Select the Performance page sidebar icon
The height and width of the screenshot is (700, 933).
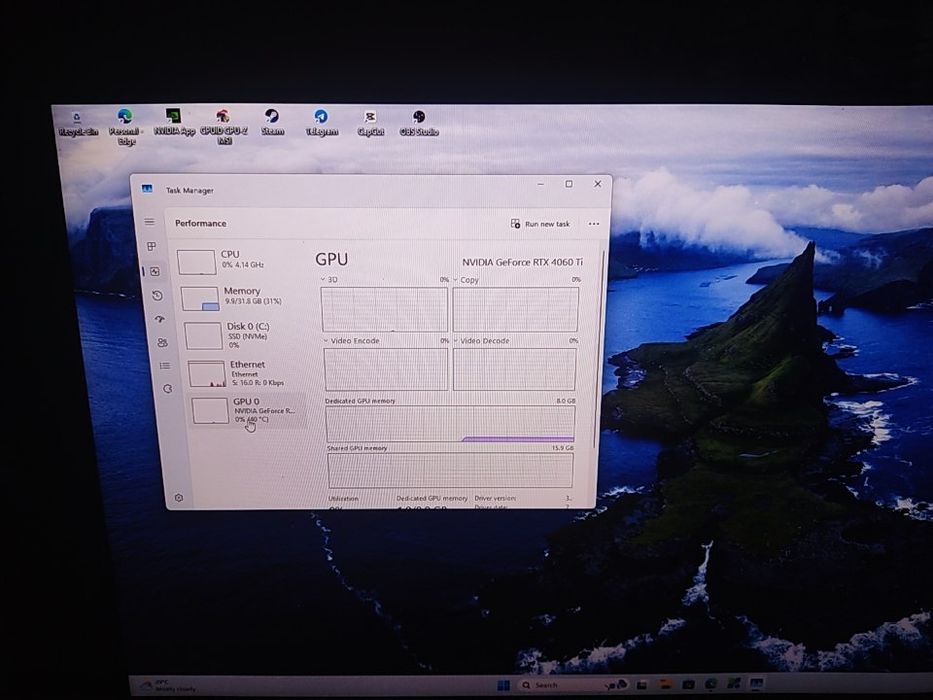pos(155,271)
